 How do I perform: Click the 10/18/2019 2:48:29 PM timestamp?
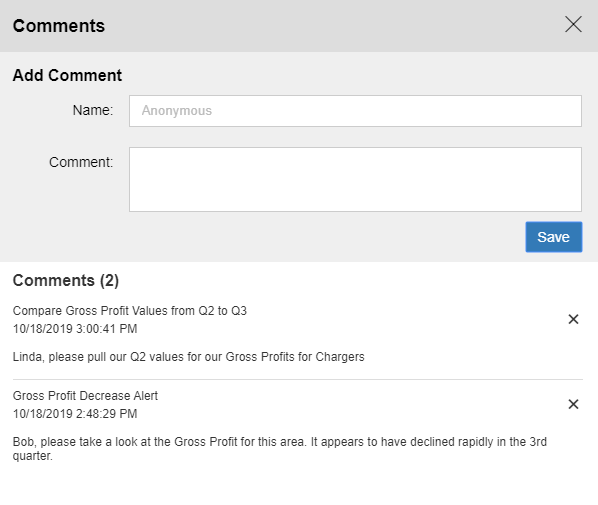coord(75,414)
